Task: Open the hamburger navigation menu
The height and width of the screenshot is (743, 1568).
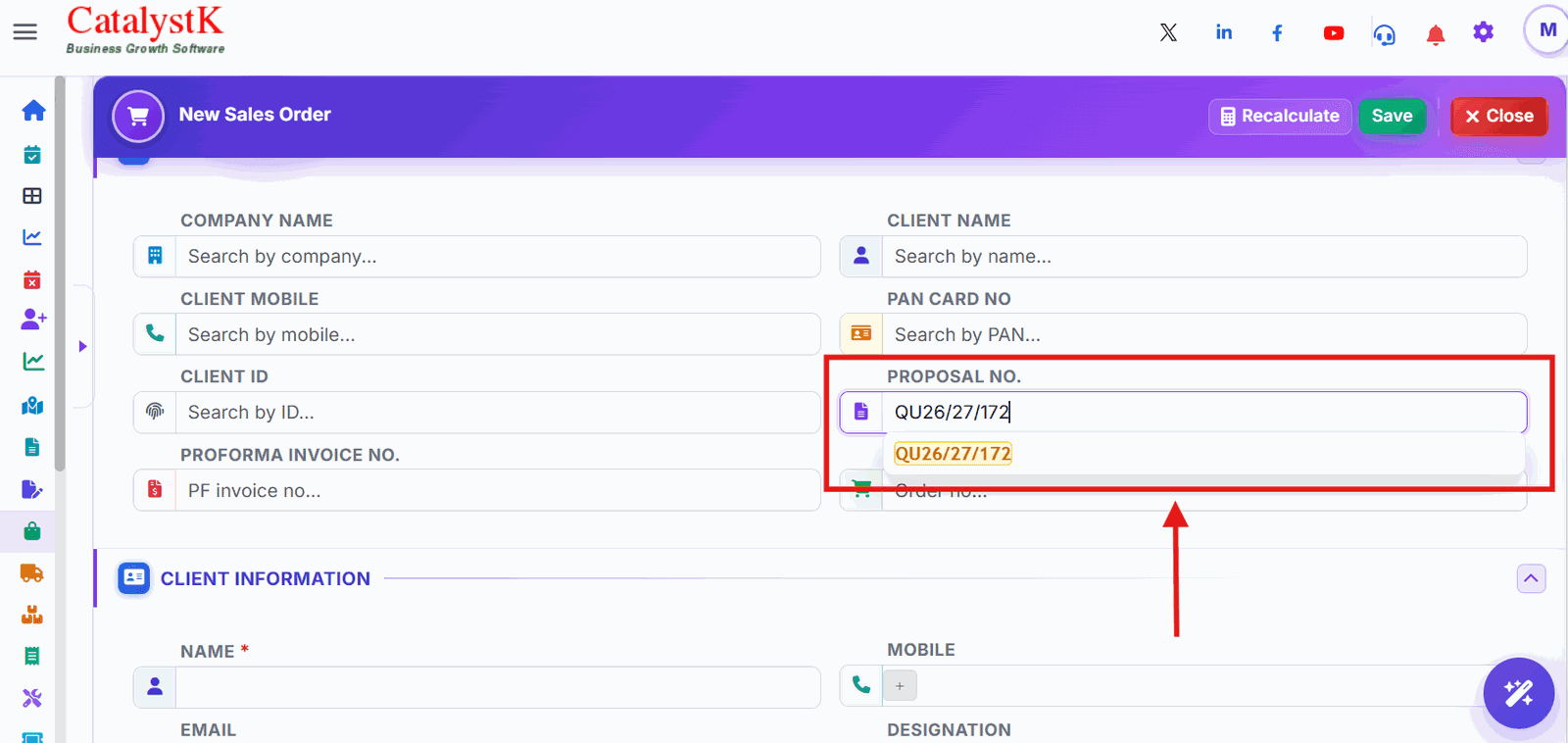Action: point(25,32)
